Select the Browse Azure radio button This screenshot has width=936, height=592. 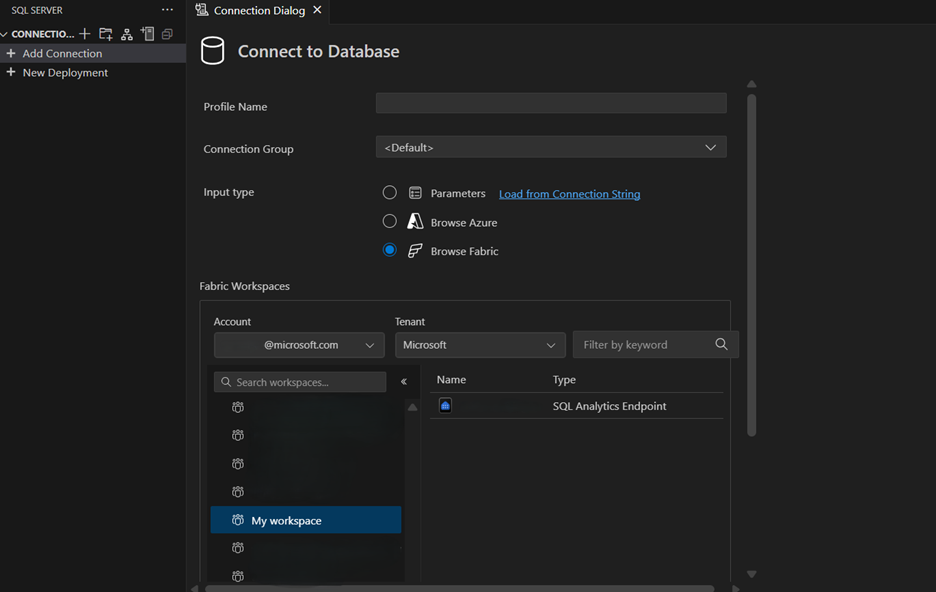(x=390, y=222)
